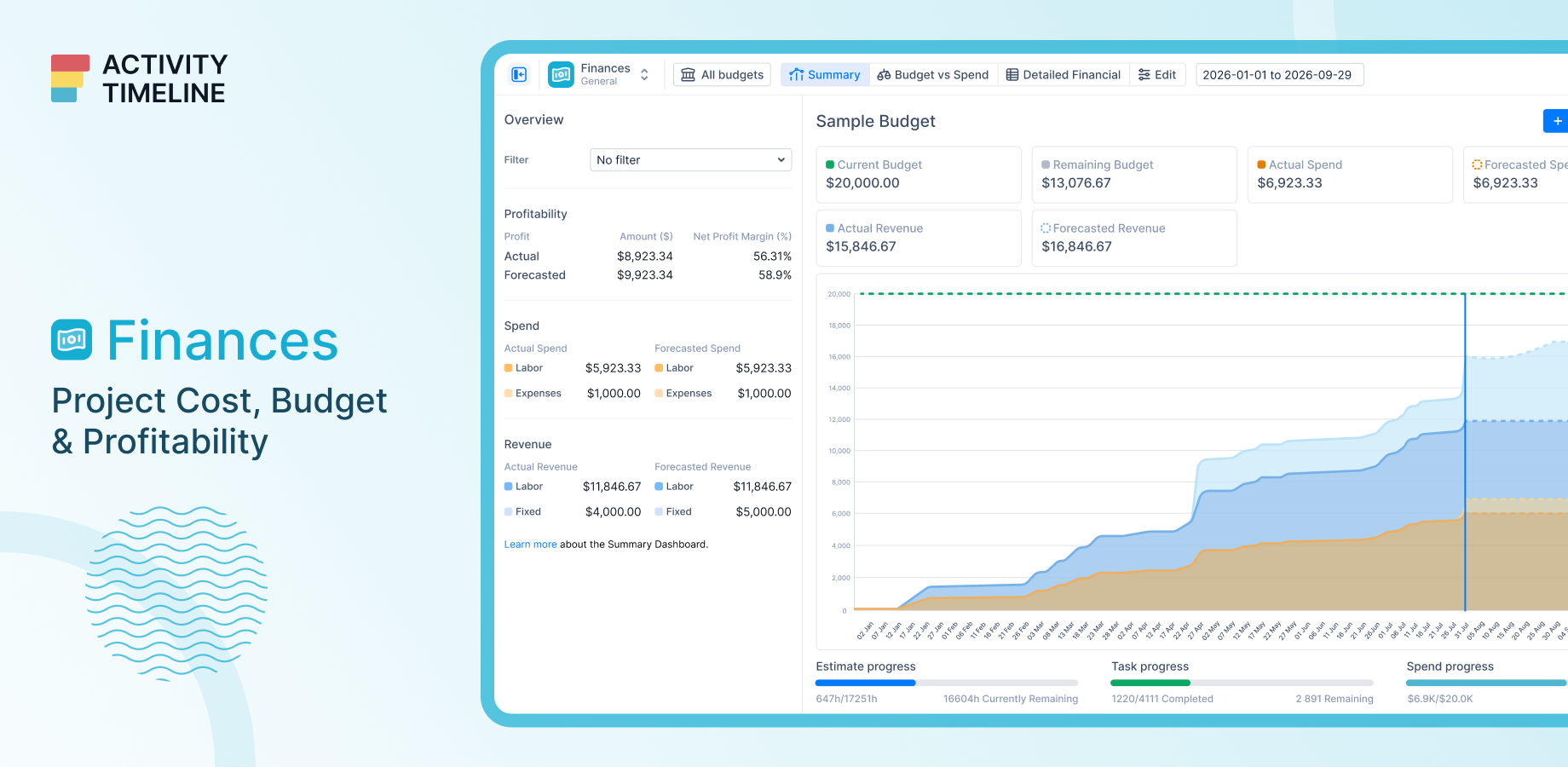Click the Actual profit amount $8,923.34
Viewport: 1568px width, 767px height.
[644, 257]
